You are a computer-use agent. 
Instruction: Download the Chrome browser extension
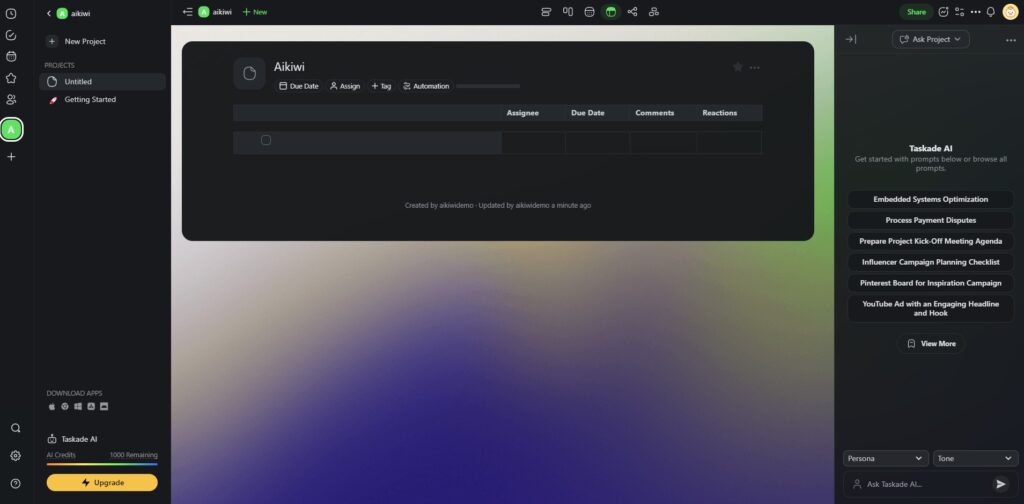[65, 406]
